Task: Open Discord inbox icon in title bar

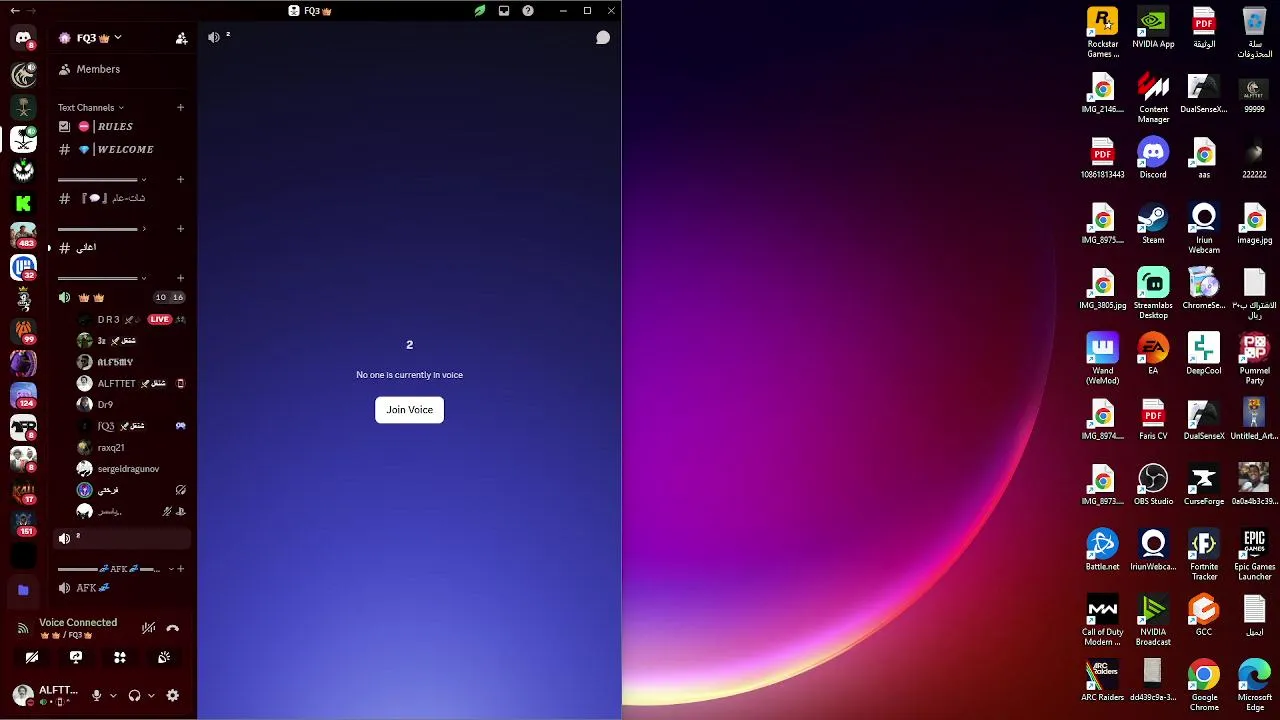Action: click(x=504, y=11)
